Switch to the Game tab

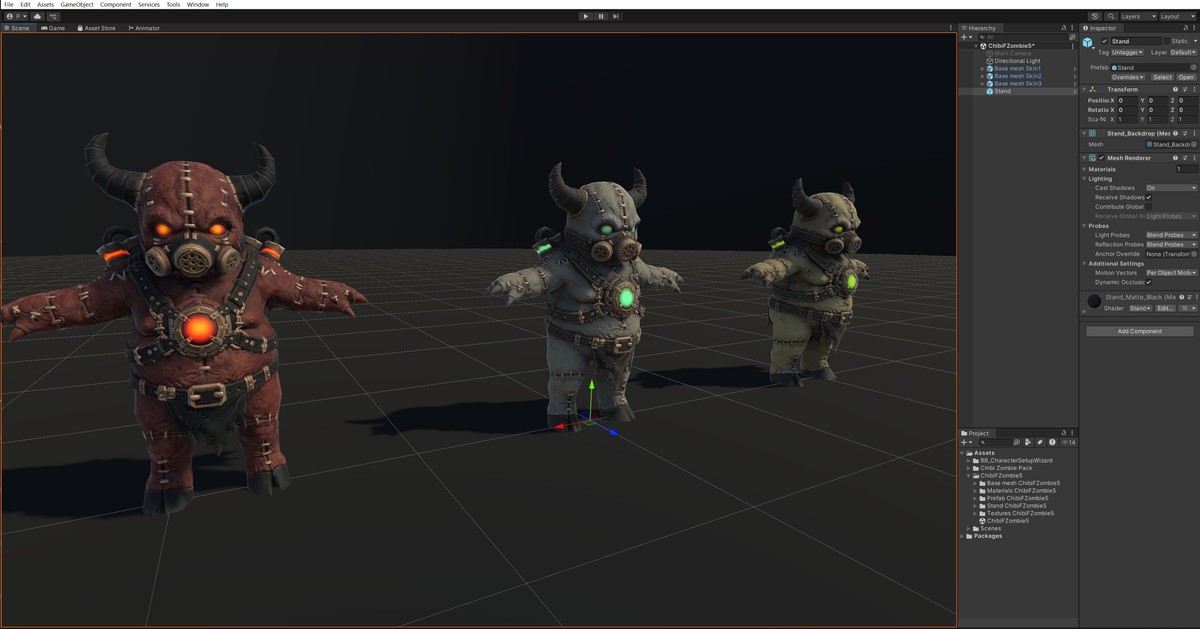[x=53, y=28]
